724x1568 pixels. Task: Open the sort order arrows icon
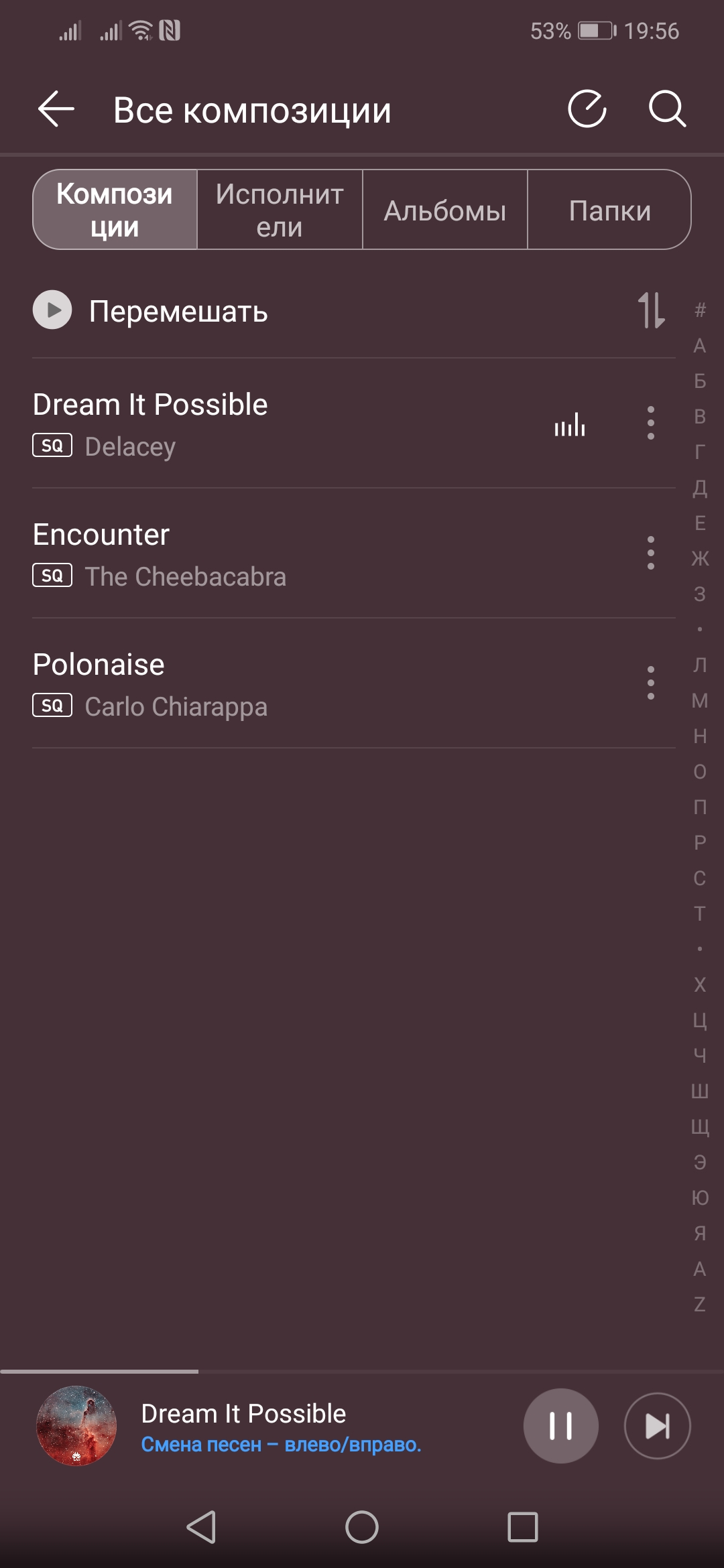pyautogui.click(x=651, y=310)
